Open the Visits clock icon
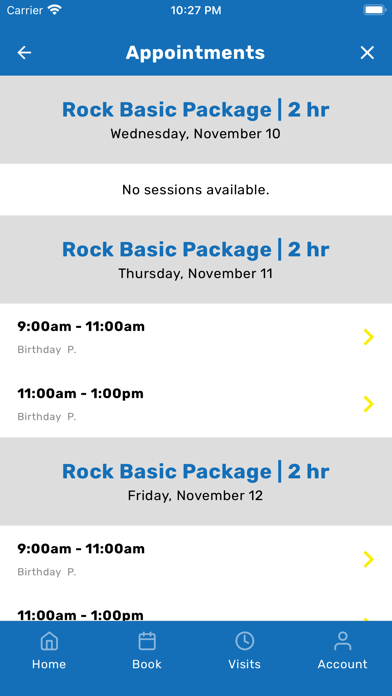Viewport: 392px width, 696px height. tap(245, 641)
